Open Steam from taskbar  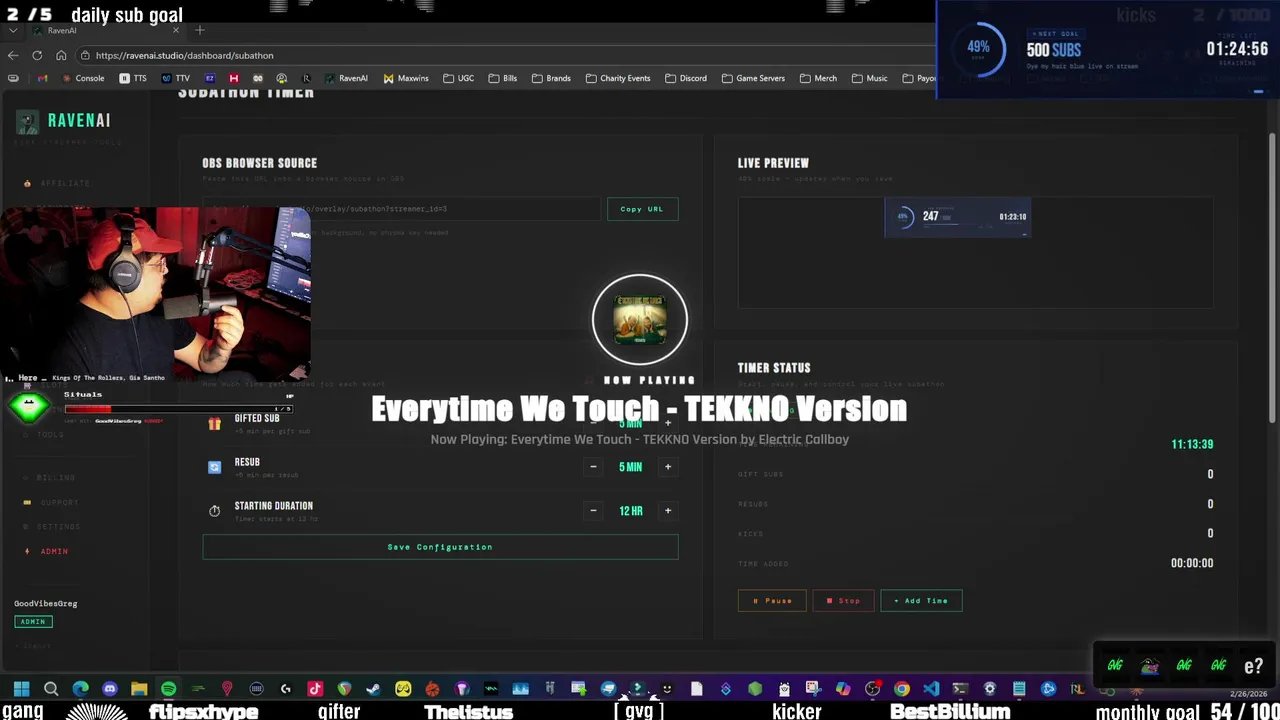[373, 689]
